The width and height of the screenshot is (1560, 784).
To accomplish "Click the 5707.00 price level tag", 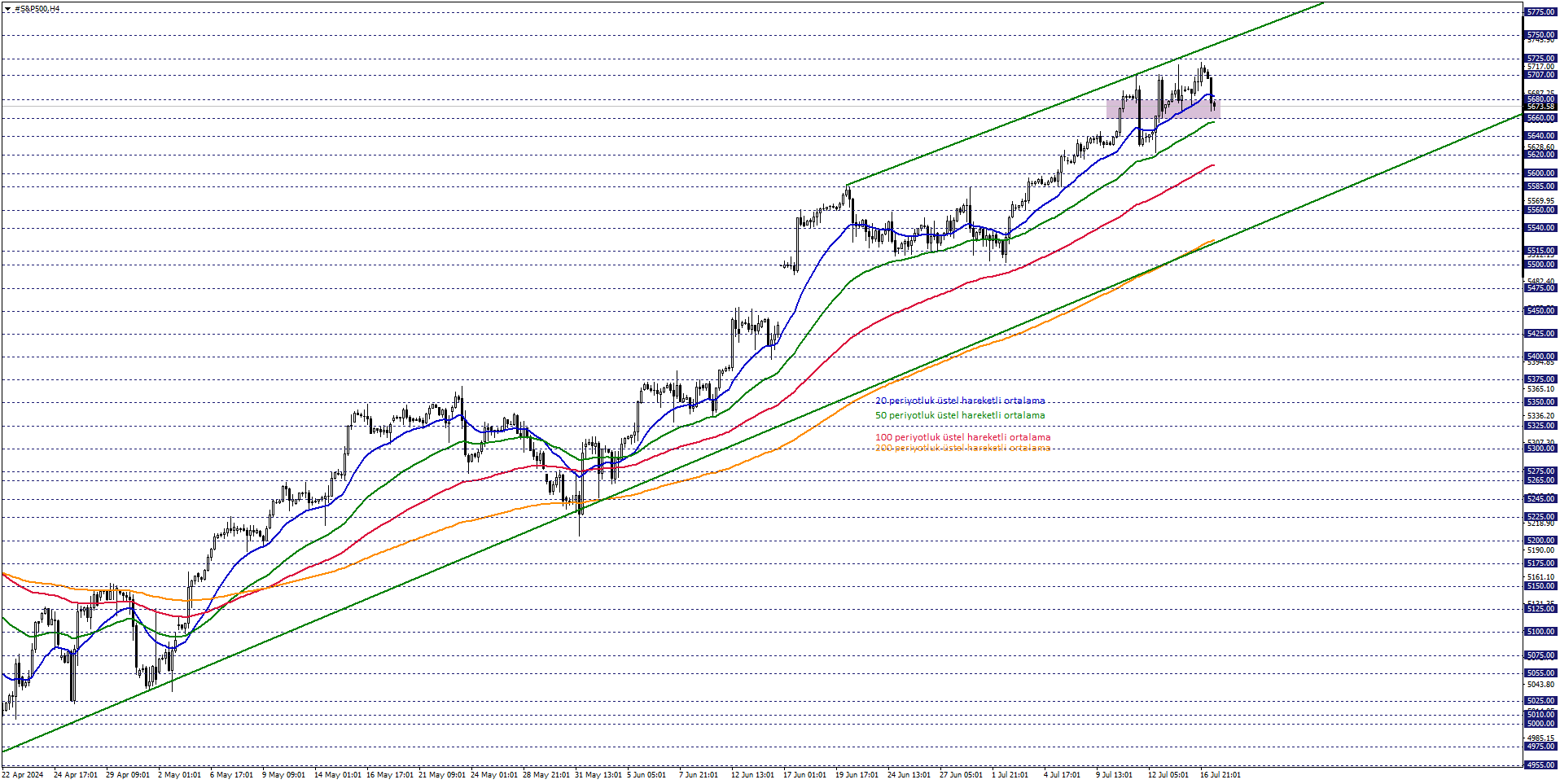I will pyautogui.click(x=1540, y=75).
